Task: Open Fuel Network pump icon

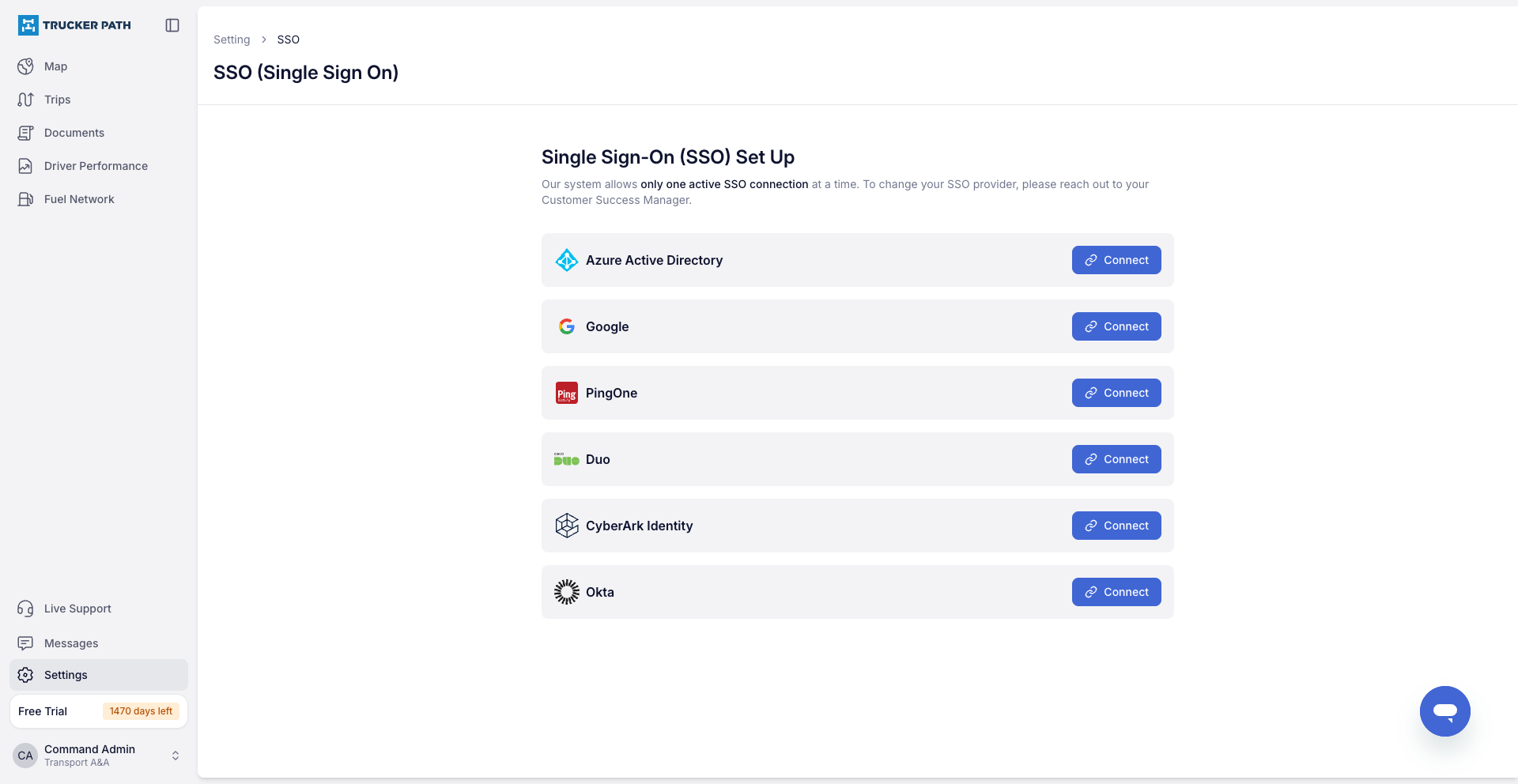Action: coord(25,199)
